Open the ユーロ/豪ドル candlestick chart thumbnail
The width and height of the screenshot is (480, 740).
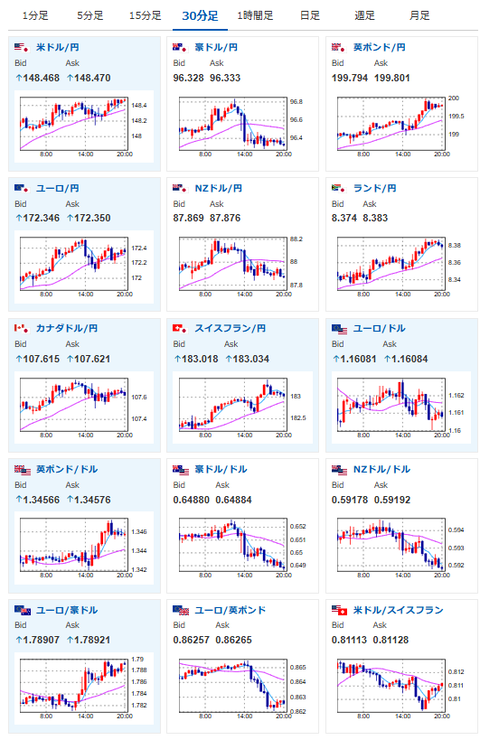pos(83,688)
